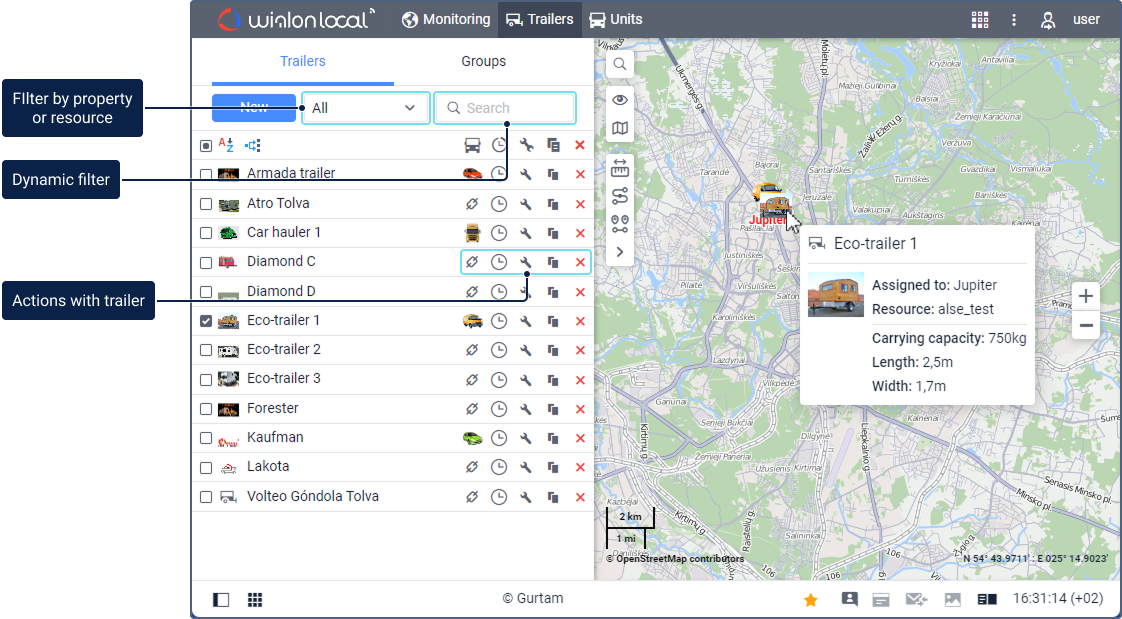Click the map search magnifier icon
This screenshot has width=1122, height=619.
(620, 65)
